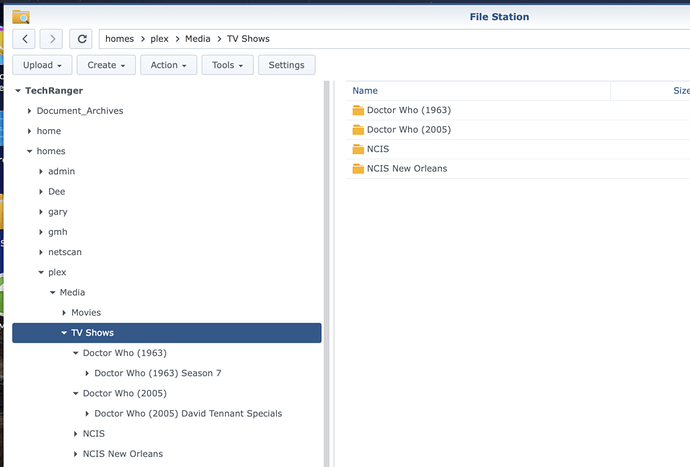Select the netscan tree folder

[x=65, y=252]
